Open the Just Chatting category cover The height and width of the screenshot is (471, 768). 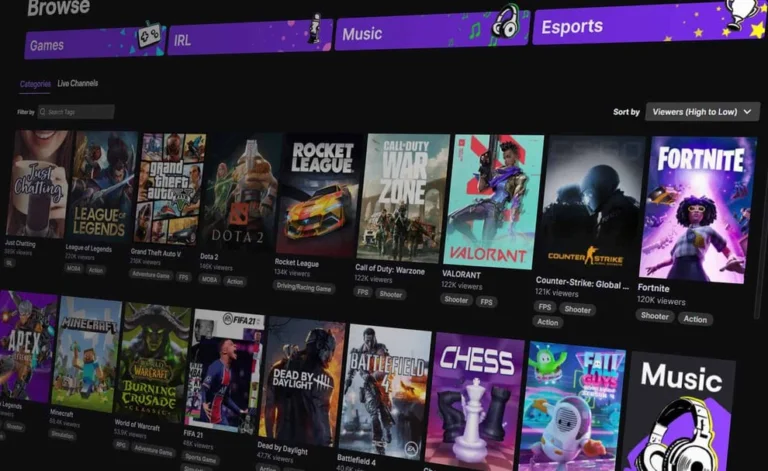click(x=39, y=184)
